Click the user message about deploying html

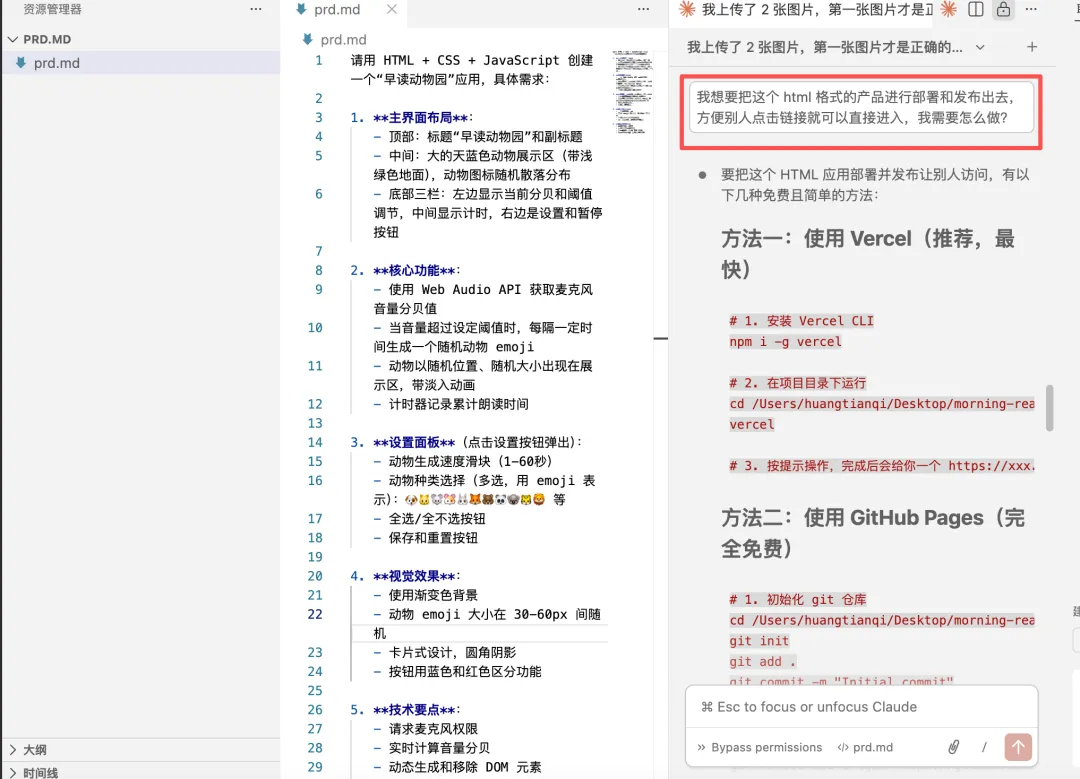coord(861,107)
